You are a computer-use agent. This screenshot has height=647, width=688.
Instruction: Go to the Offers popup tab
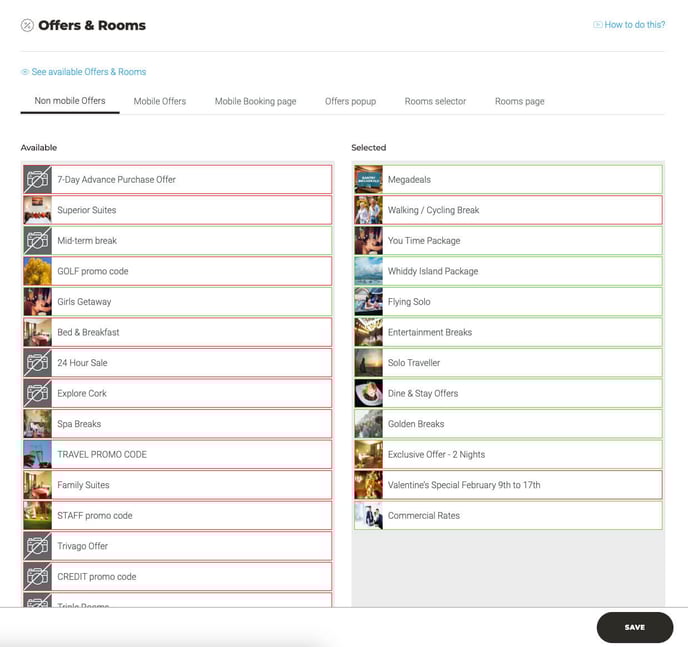click(350, 101)
